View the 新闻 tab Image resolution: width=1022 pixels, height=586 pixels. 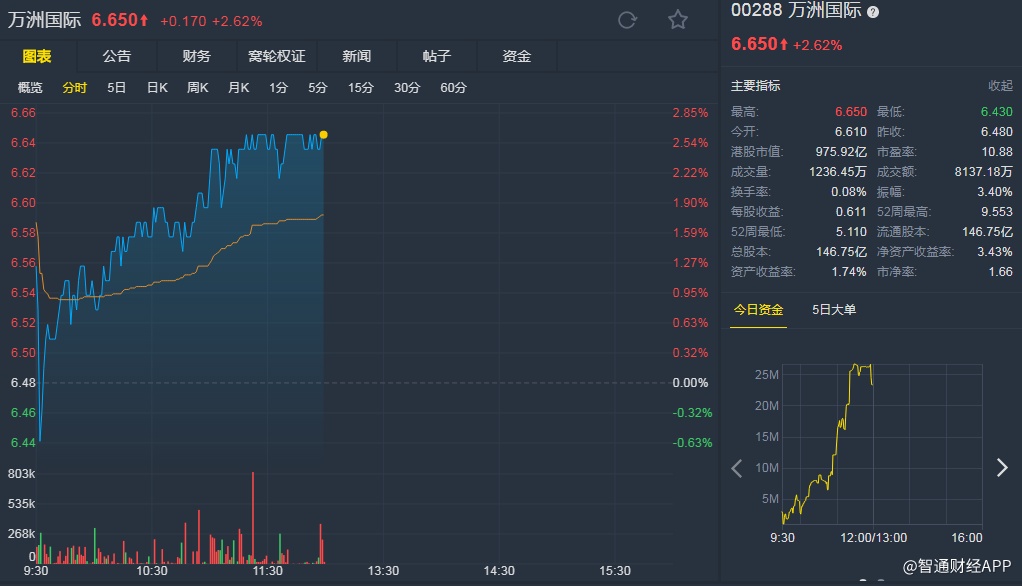356,56
